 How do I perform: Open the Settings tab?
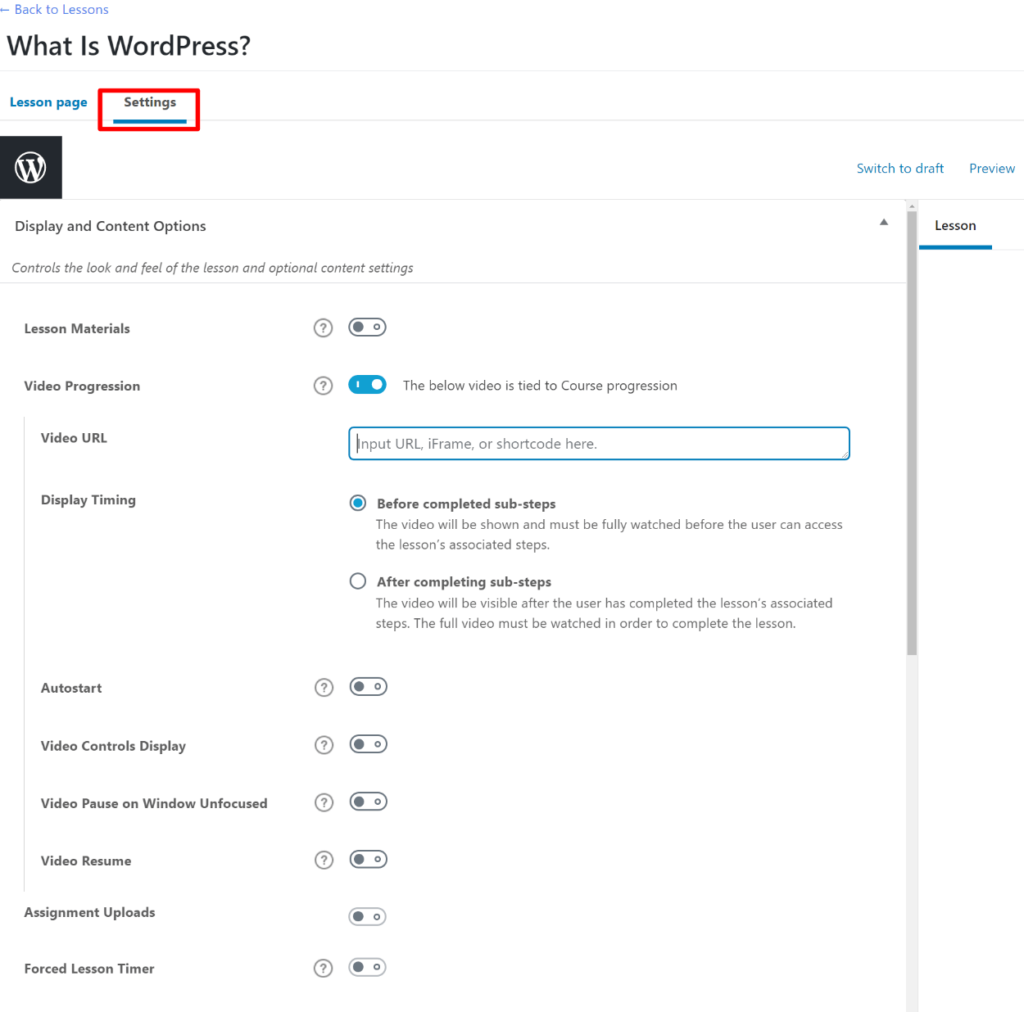click(x=150, y=103)
